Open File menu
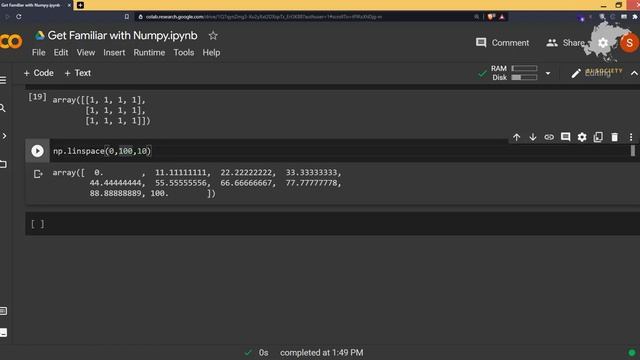Screen dimensions: 640x360 39,53
